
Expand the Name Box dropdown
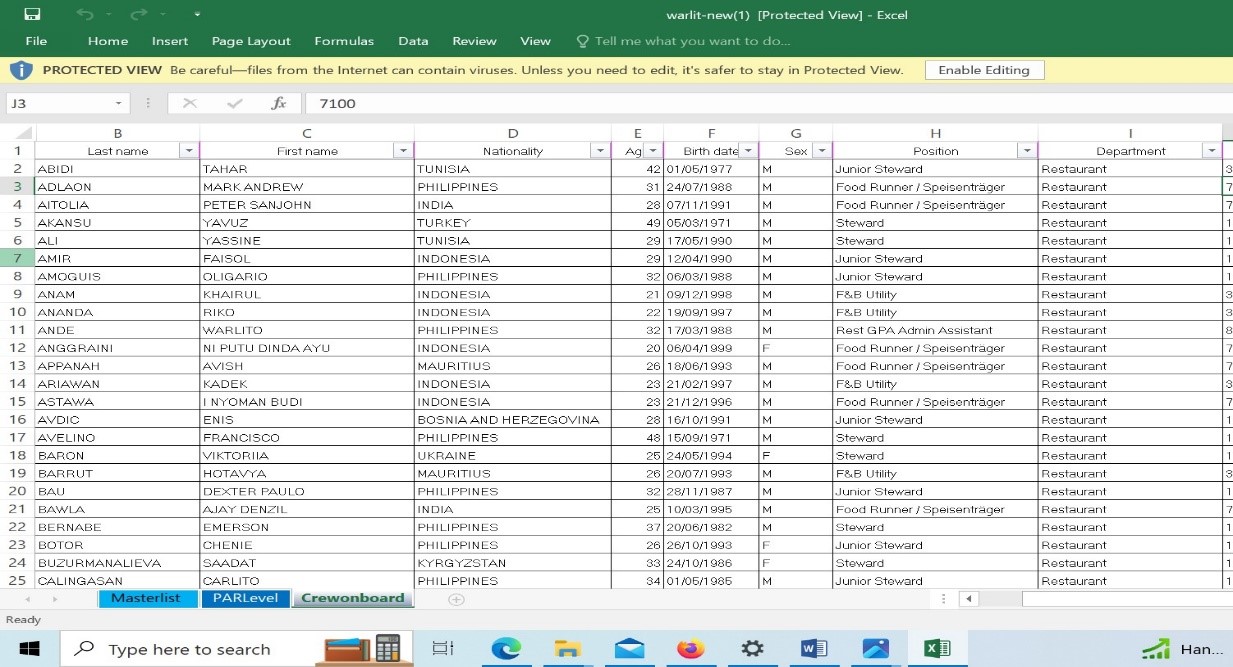coord(119,103)
